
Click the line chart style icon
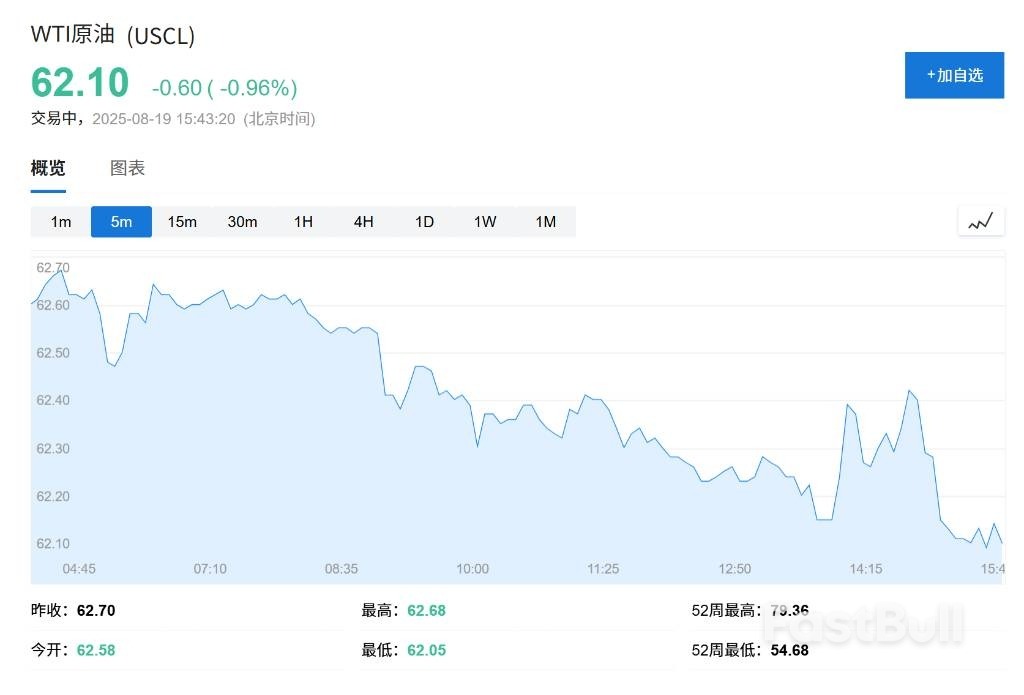tap(980, 221)
